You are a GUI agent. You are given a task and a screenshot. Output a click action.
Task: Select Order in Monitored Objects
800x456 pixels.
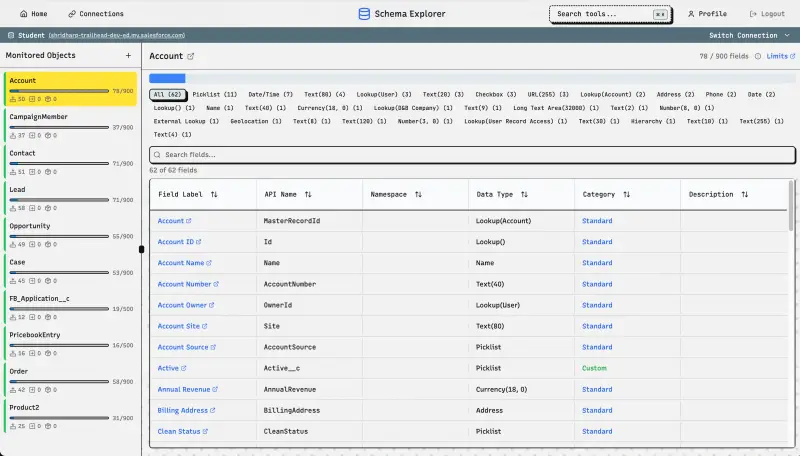click(70, 380)
